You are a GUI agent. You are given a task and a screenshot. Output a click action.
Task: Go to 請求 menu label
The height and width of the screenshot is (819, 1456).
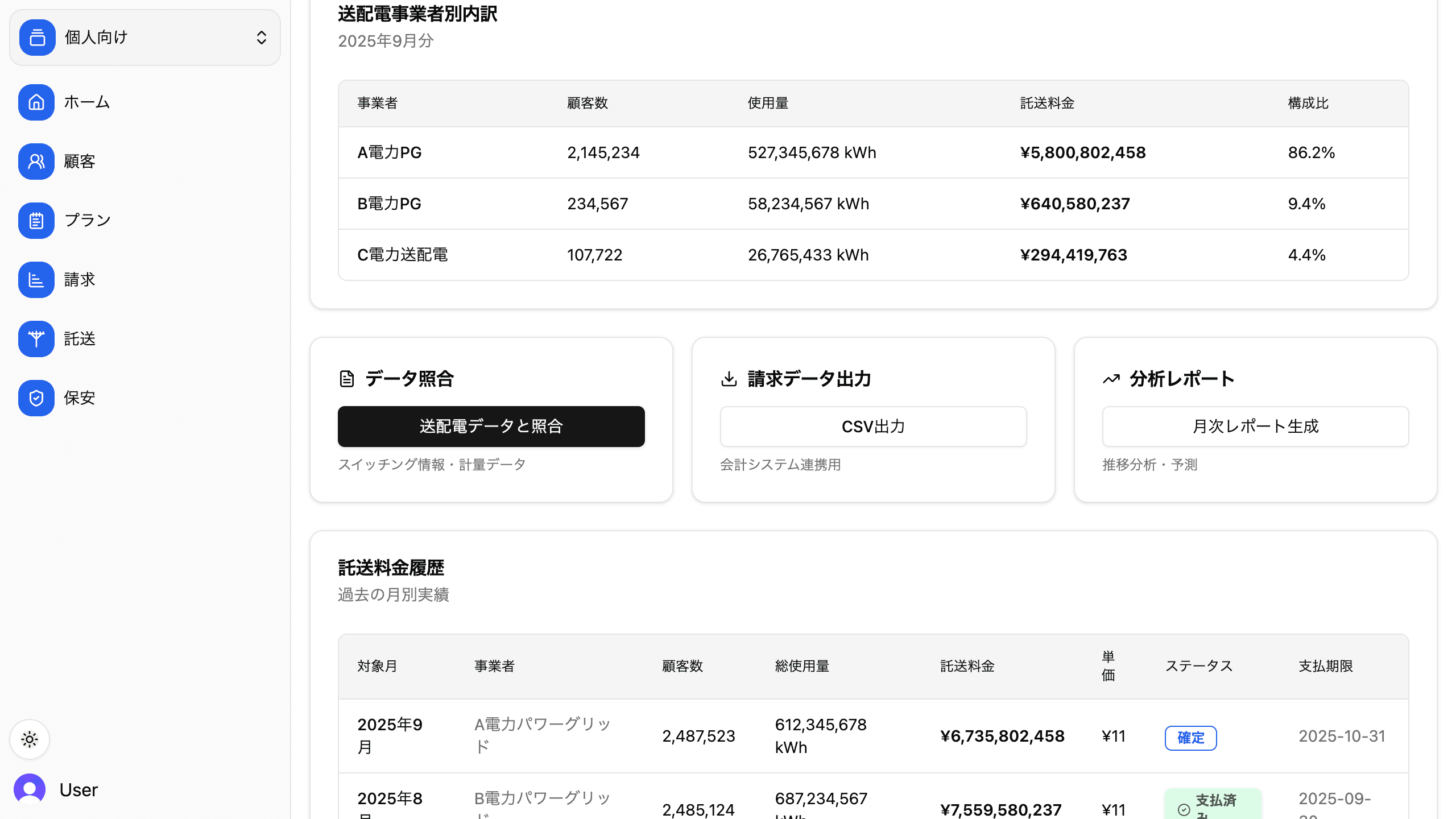click(x=80, y=280)
